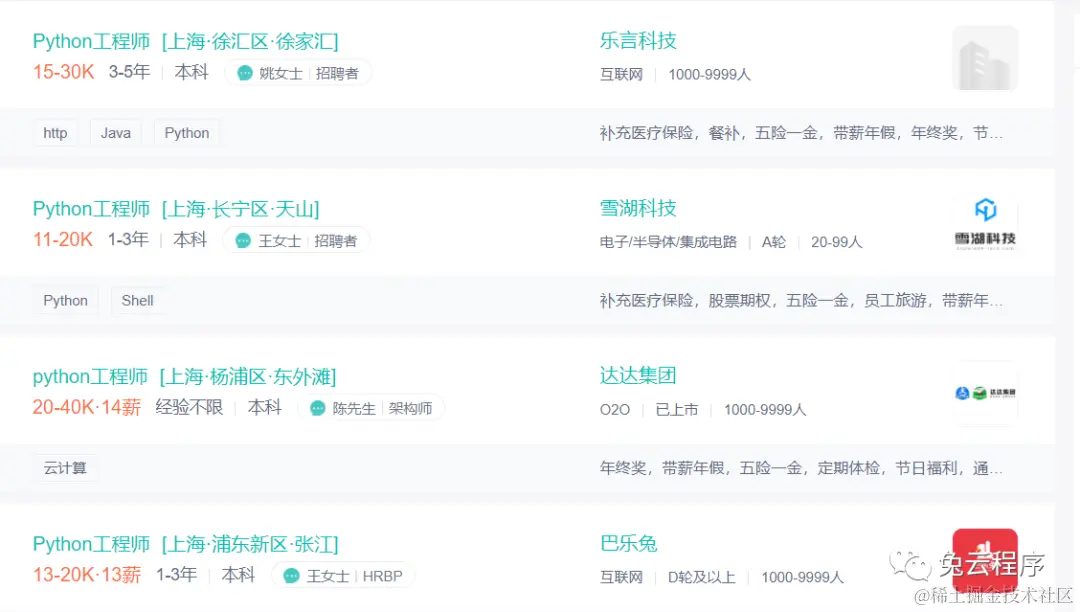Click HRBP role label
The height and width of the screenshot is (612, 1080).
click(x=382, y=576)
